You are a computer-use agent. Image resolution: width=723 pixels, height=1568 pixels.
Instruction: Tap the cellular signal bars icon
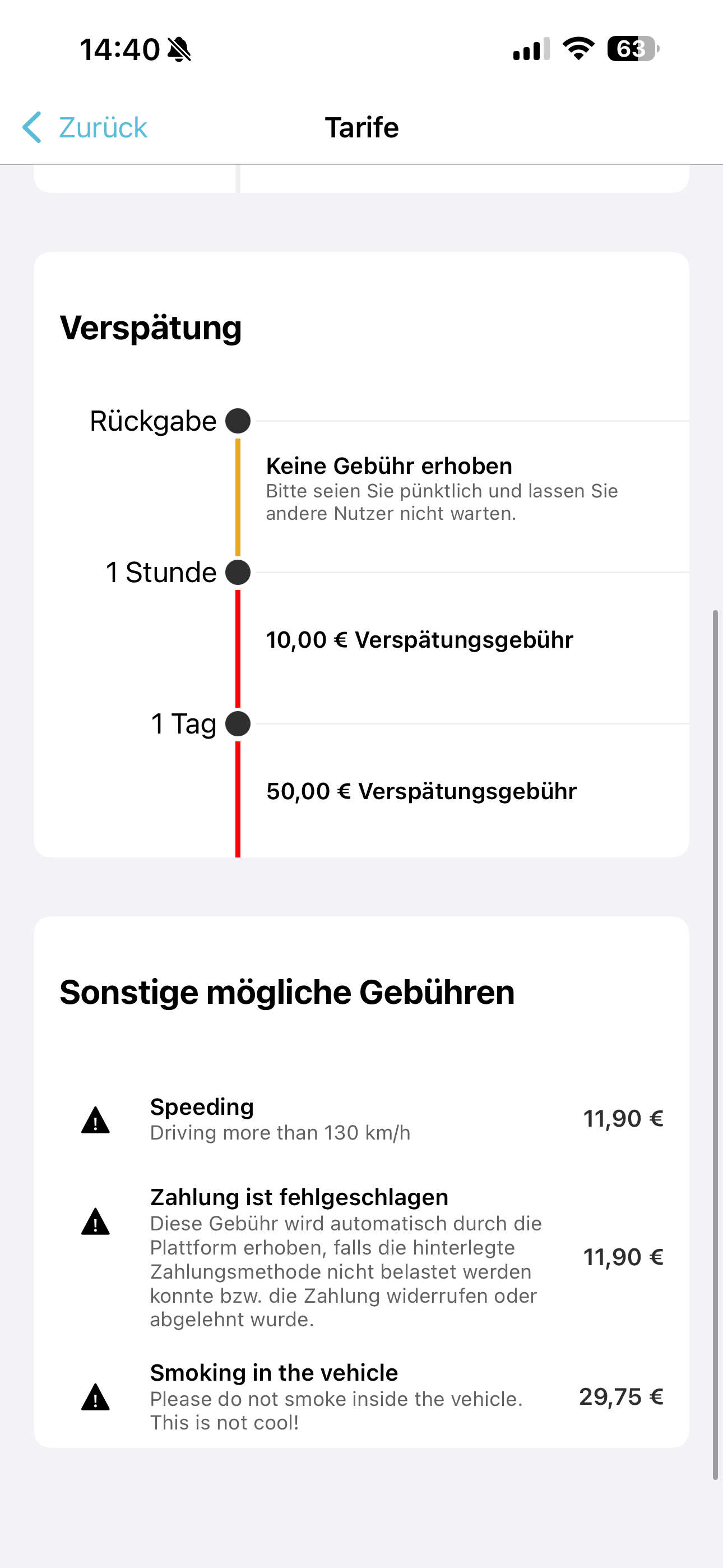tap(531, 49)
